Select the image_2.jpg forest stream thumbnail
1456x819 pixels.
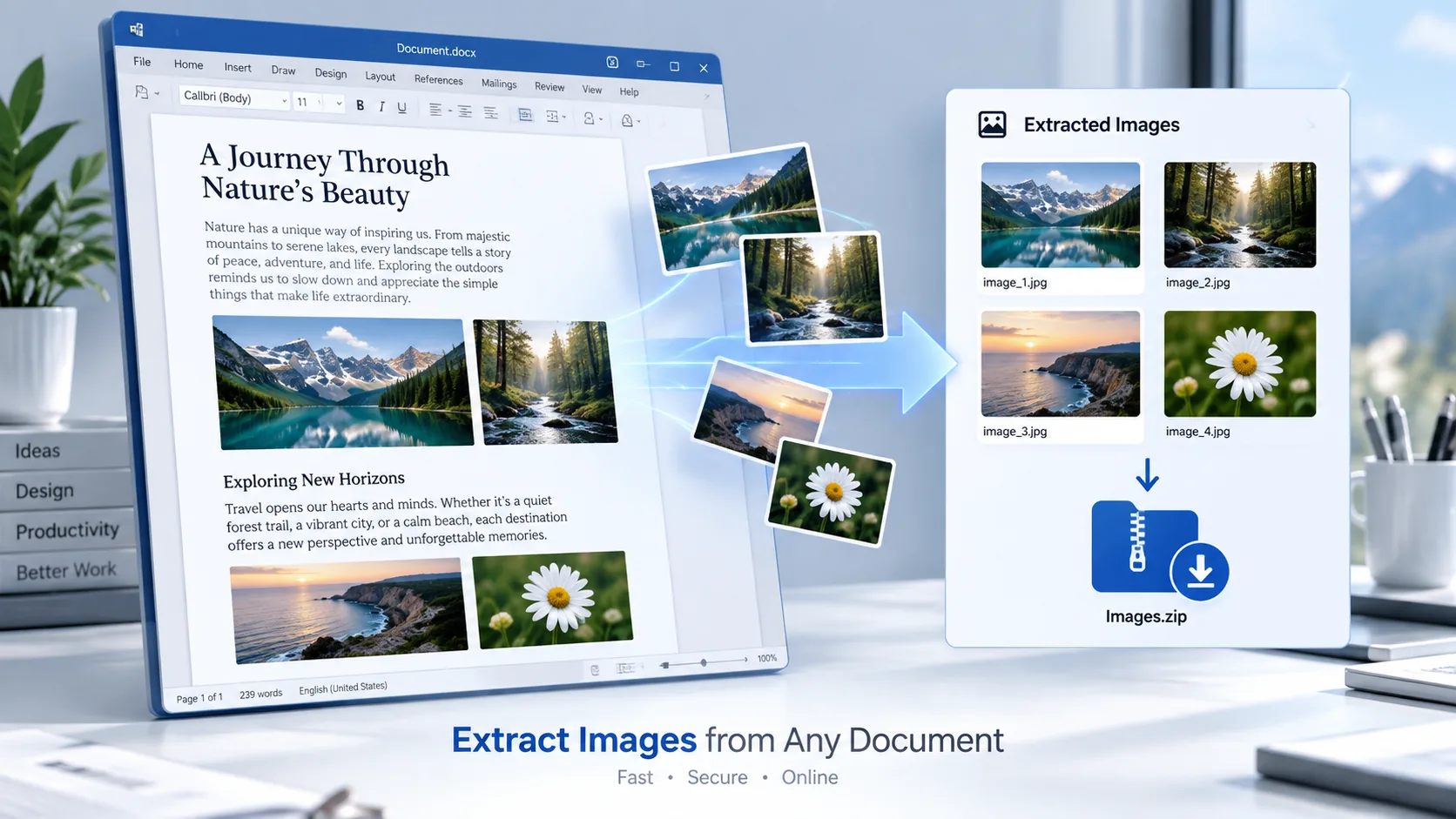(1240, 214)
